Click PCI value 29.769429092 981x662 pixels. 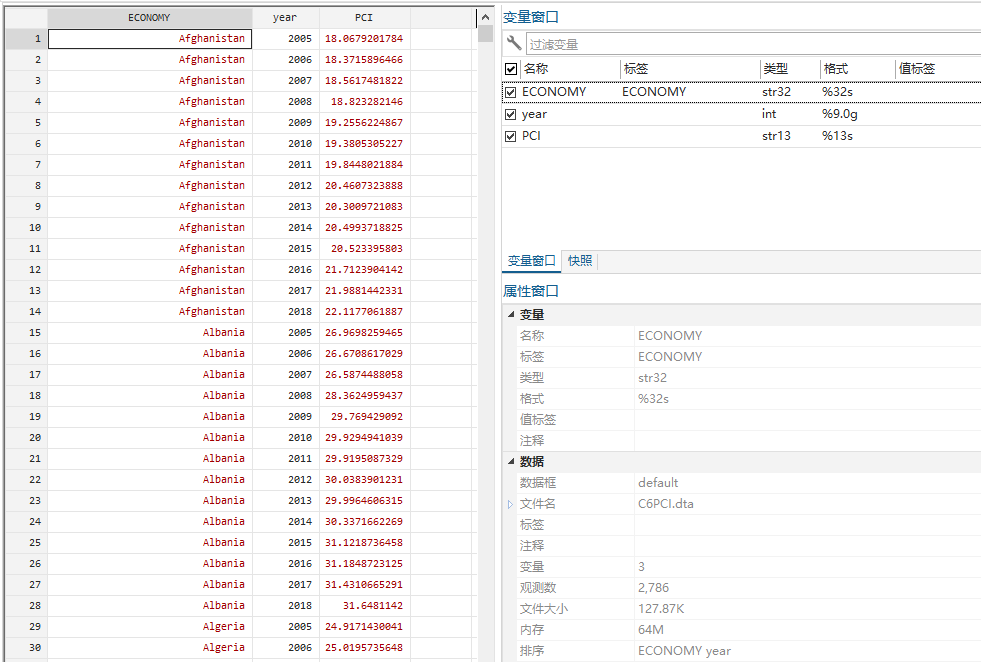coord(364,417)
